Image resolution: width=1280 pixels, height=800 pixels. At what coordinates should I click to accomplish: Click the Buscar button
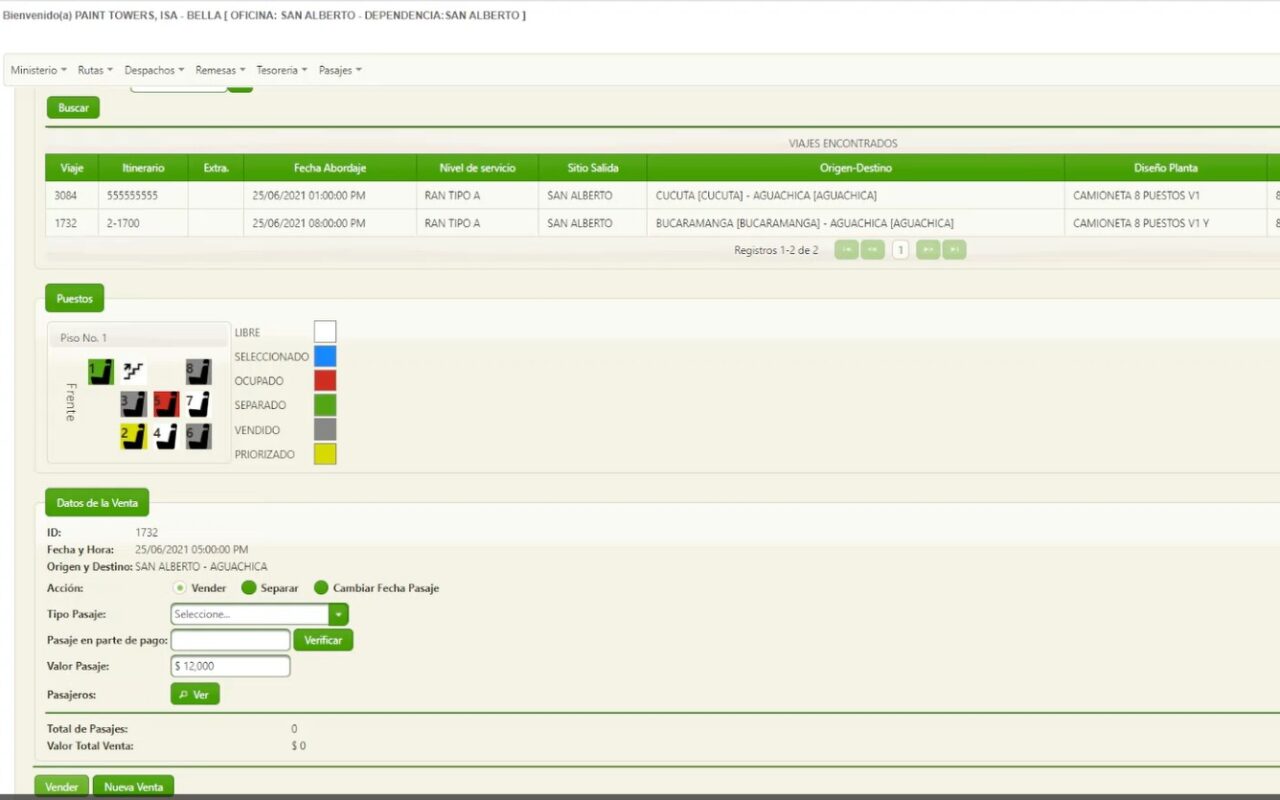pos(73,108)
